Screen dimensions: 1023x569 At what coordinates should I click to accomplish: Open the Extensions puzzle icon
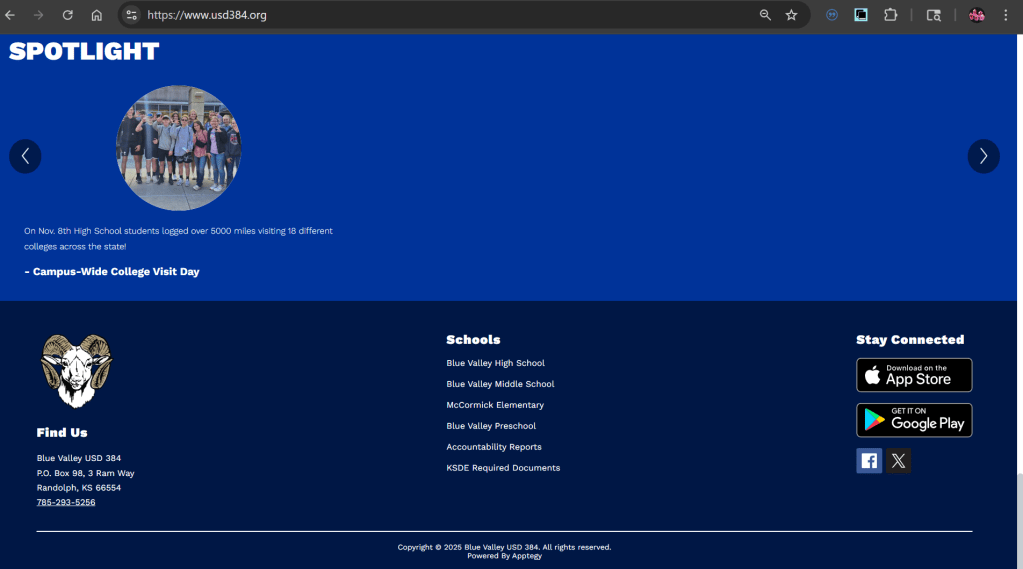[x=890, y=15]
